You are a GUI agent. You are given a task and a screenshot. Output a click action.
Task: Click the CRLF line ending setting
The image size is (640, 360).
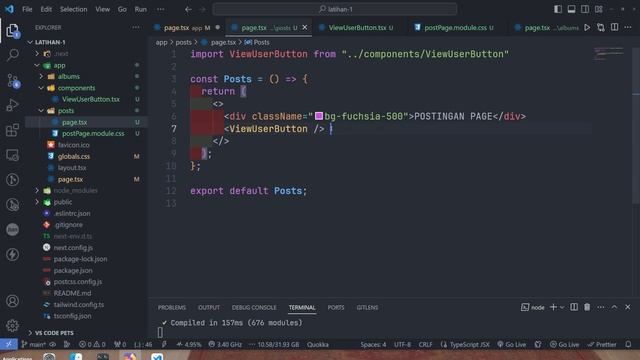pos(425,344)
